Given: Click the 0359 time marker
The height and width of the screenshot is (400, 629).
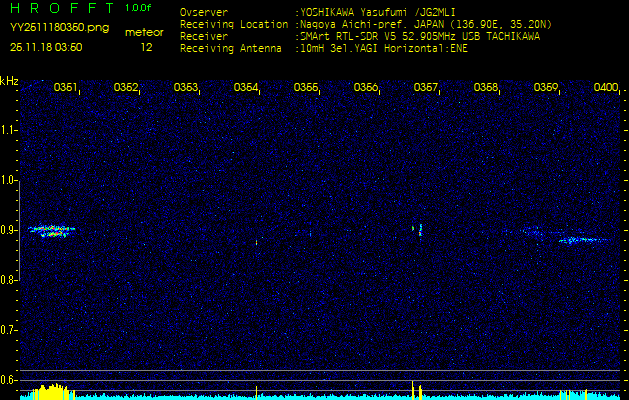Looking at the screenshot, I should tap(546, 88).
